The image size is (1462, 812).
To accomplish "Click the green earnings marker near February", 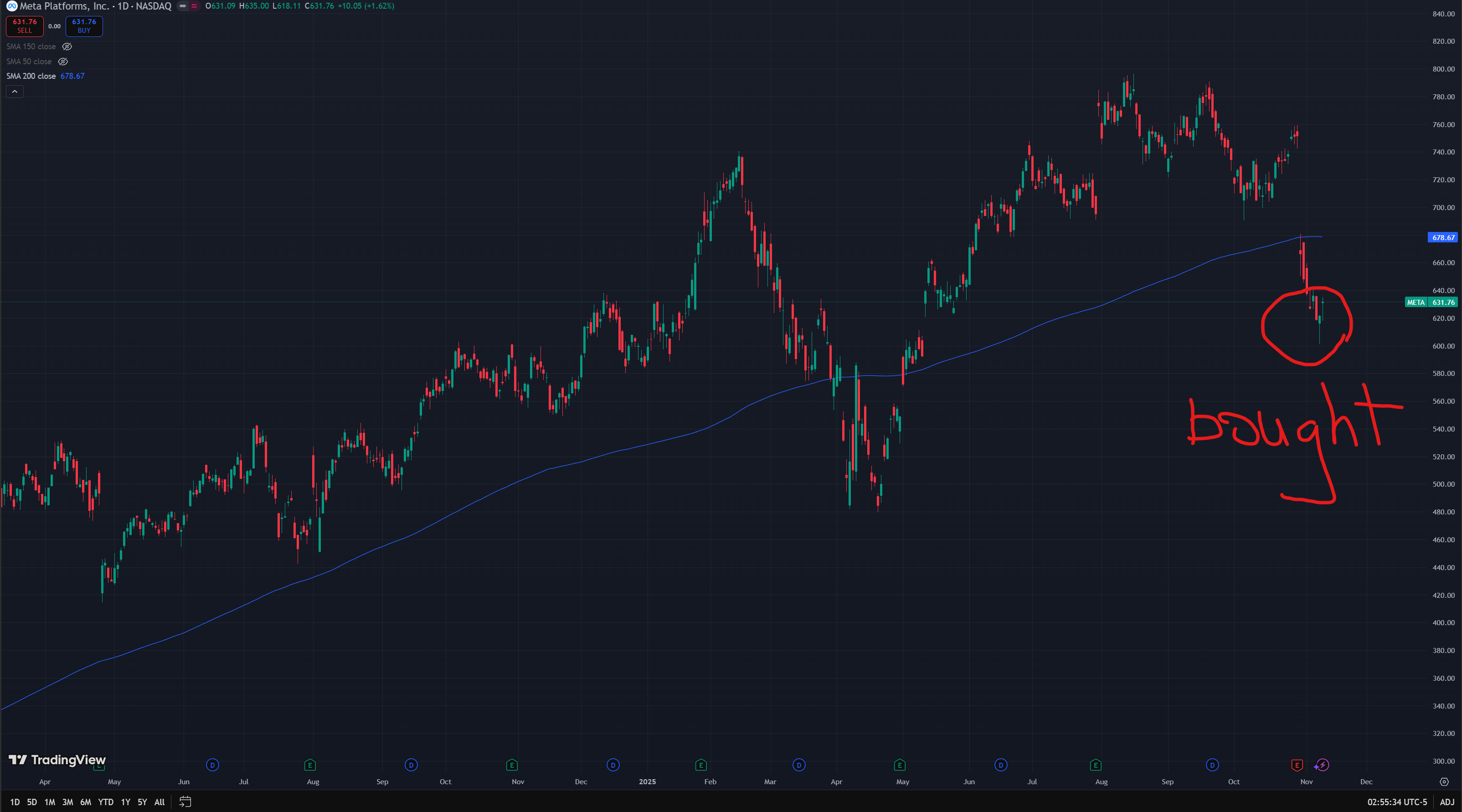I will point(701,765).
